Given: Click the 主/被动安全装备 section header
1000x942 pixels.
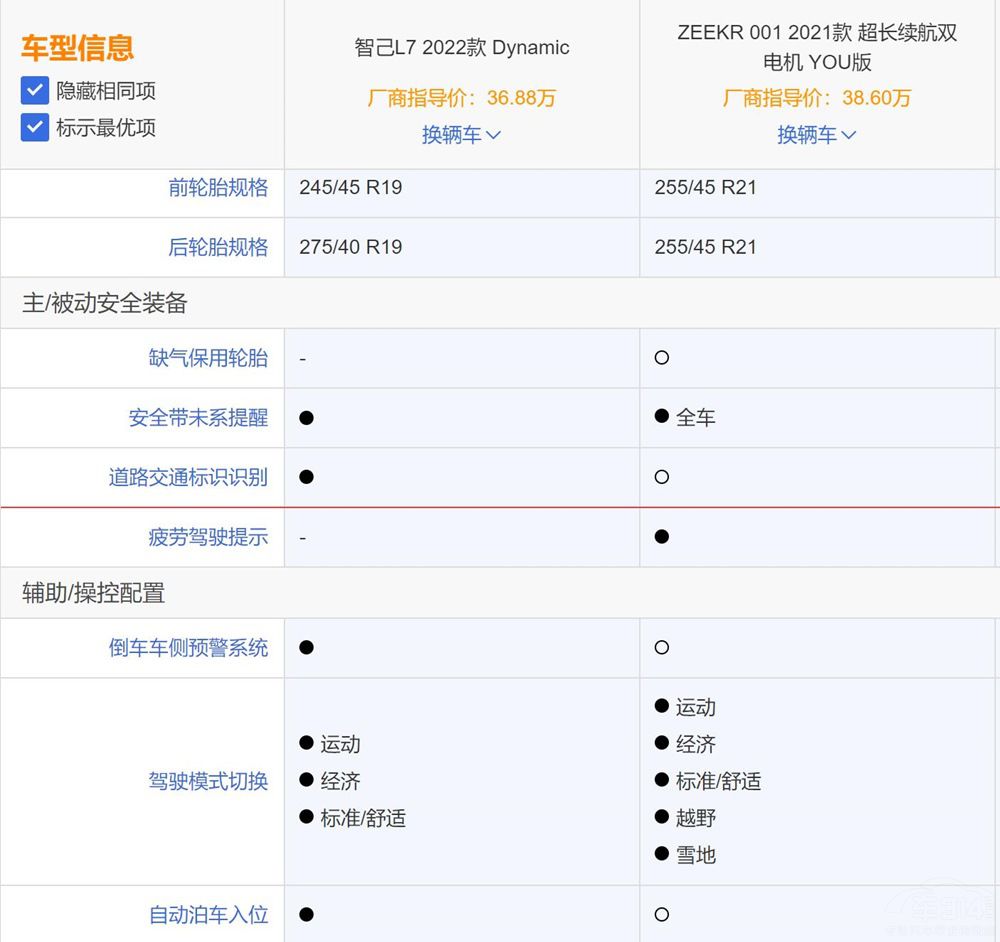Looking at the screenshot, I should tap(105, 303).
